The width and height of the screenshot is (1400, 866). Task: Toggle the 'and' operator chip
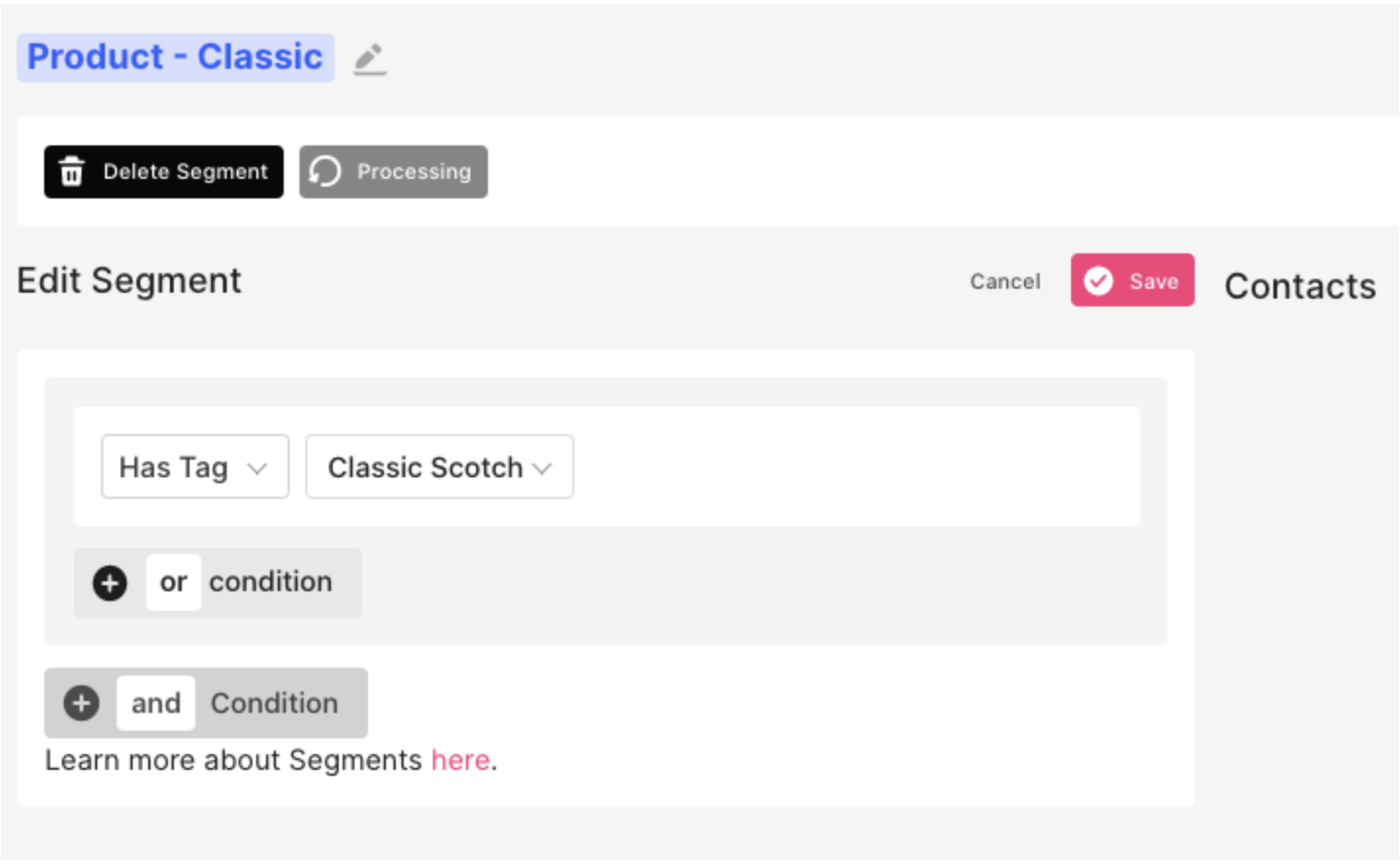click(156, 703)
